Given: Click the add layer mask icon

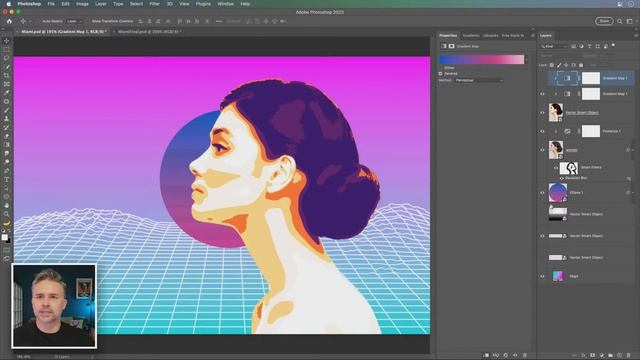Looking at the screenshot, I should tap(593, 356).
